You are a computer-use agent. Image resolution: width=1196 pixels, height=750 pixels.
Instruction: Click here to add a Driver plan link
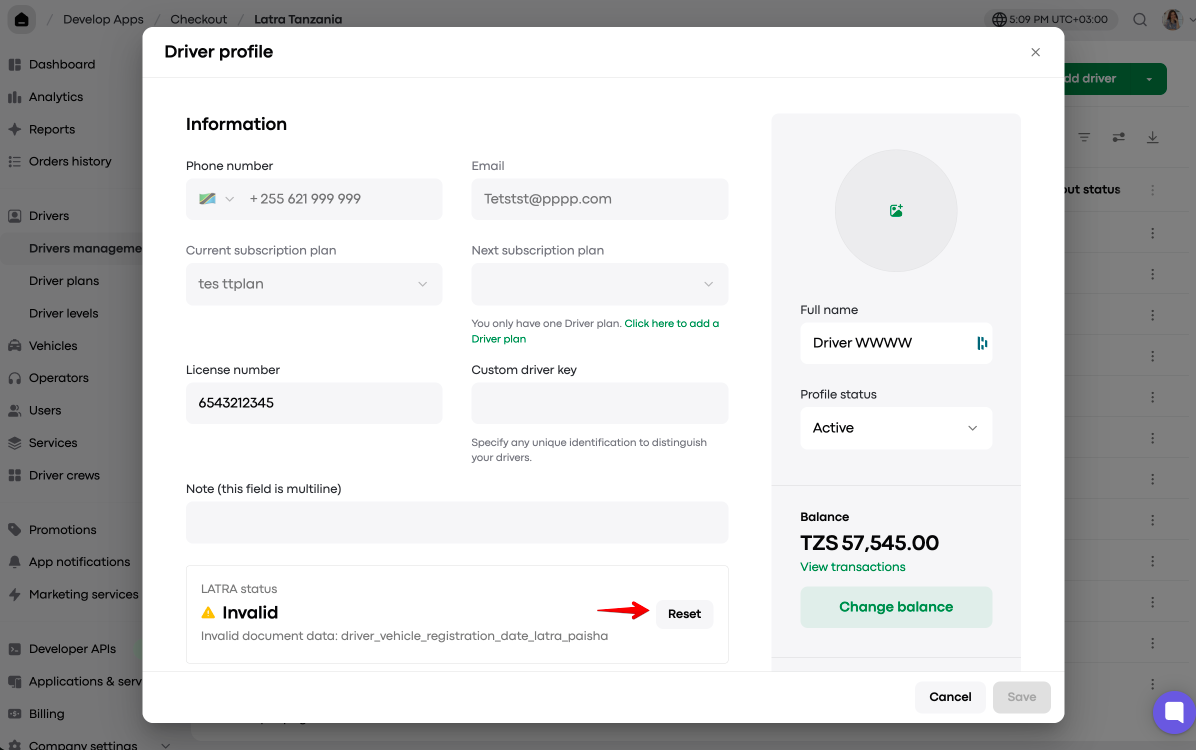click(595, 331)
